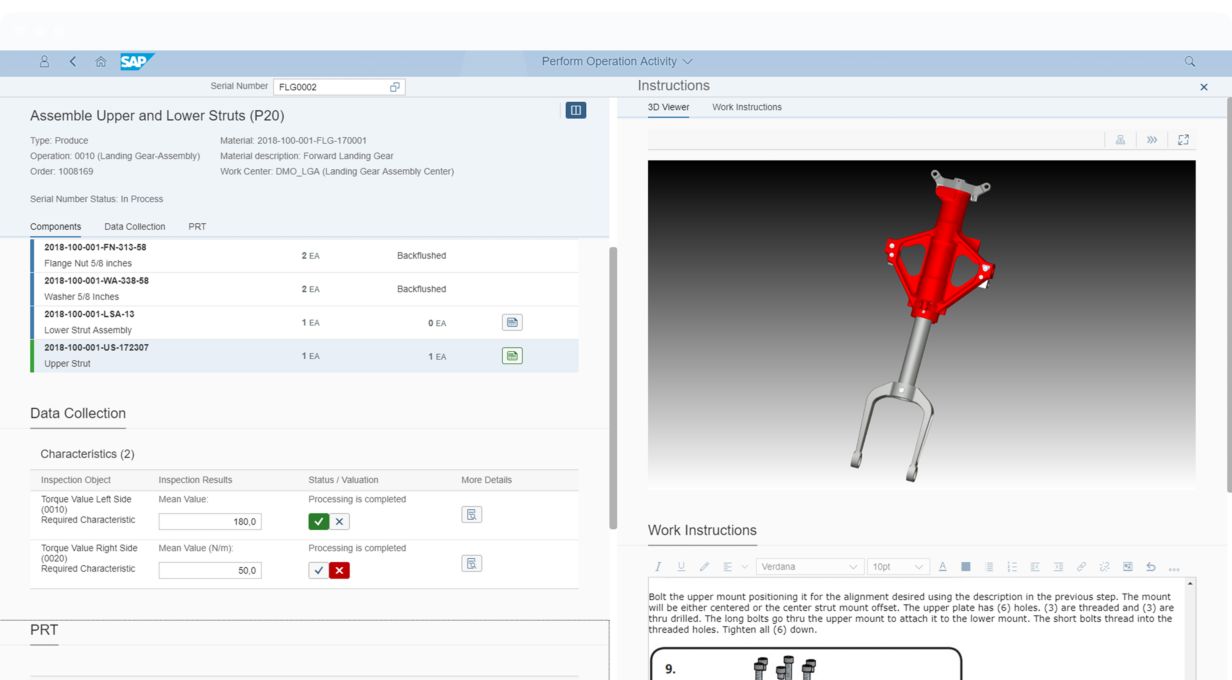
Task: Reject valuation for Torque Value Right Side
Action: click(x=340, y=570)
